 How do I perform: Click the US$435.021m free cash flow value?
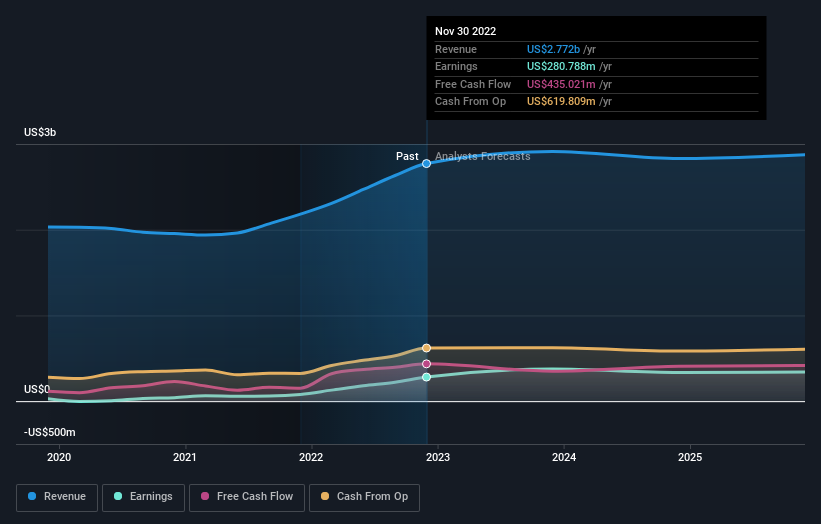561,84
